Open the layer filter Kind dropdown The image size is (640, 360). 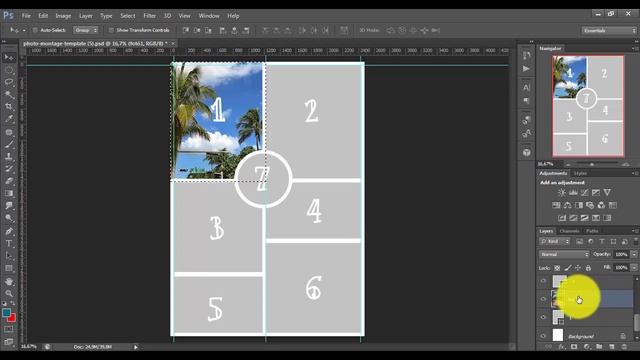pos(554,242)
